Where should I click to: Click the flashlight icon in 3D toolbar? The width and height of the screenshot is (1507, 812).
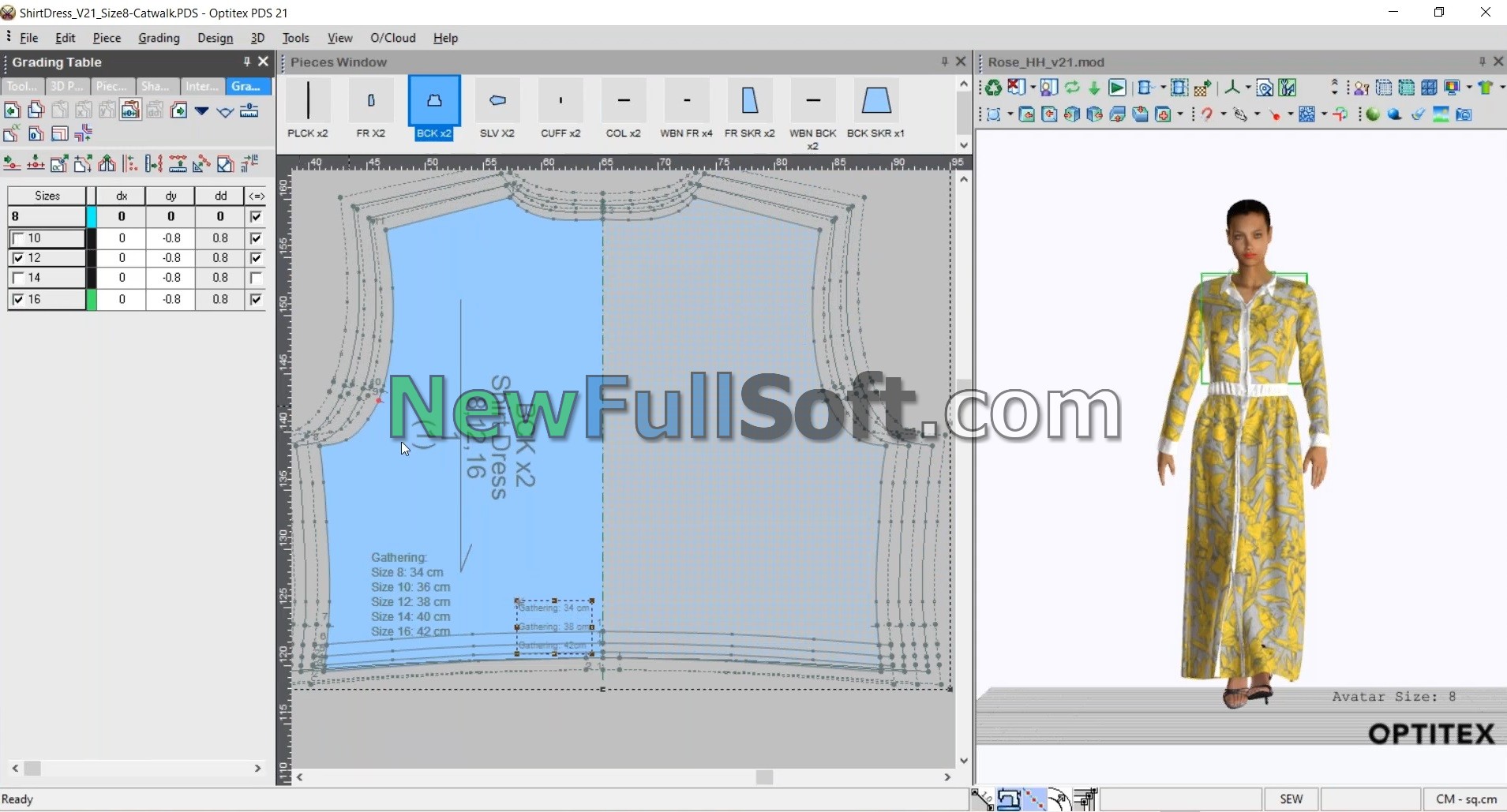(x=1419, y=114)
